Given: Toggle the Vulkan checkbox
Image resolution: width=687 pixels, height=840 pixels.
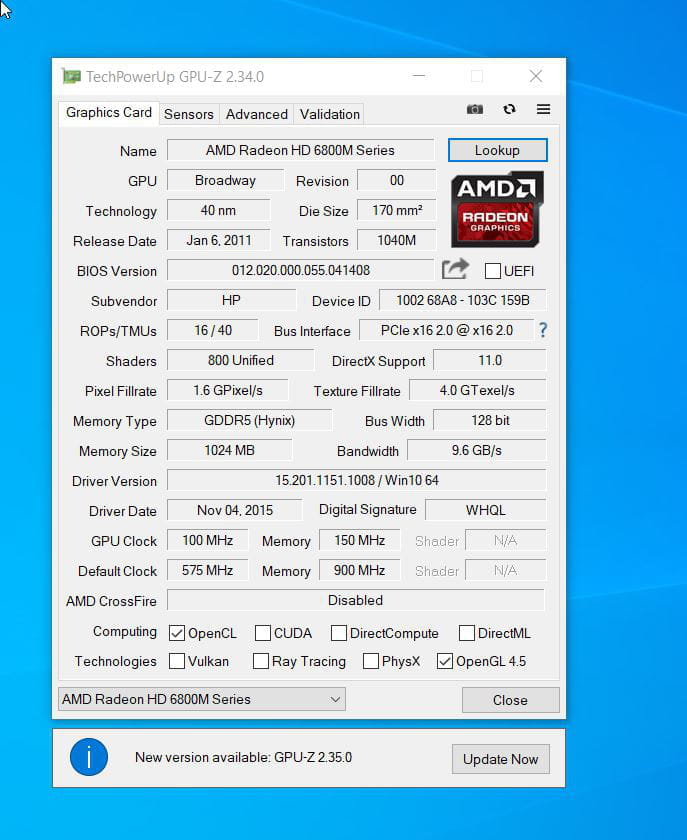Looking at the screenshot, I should tap(177, 661).
